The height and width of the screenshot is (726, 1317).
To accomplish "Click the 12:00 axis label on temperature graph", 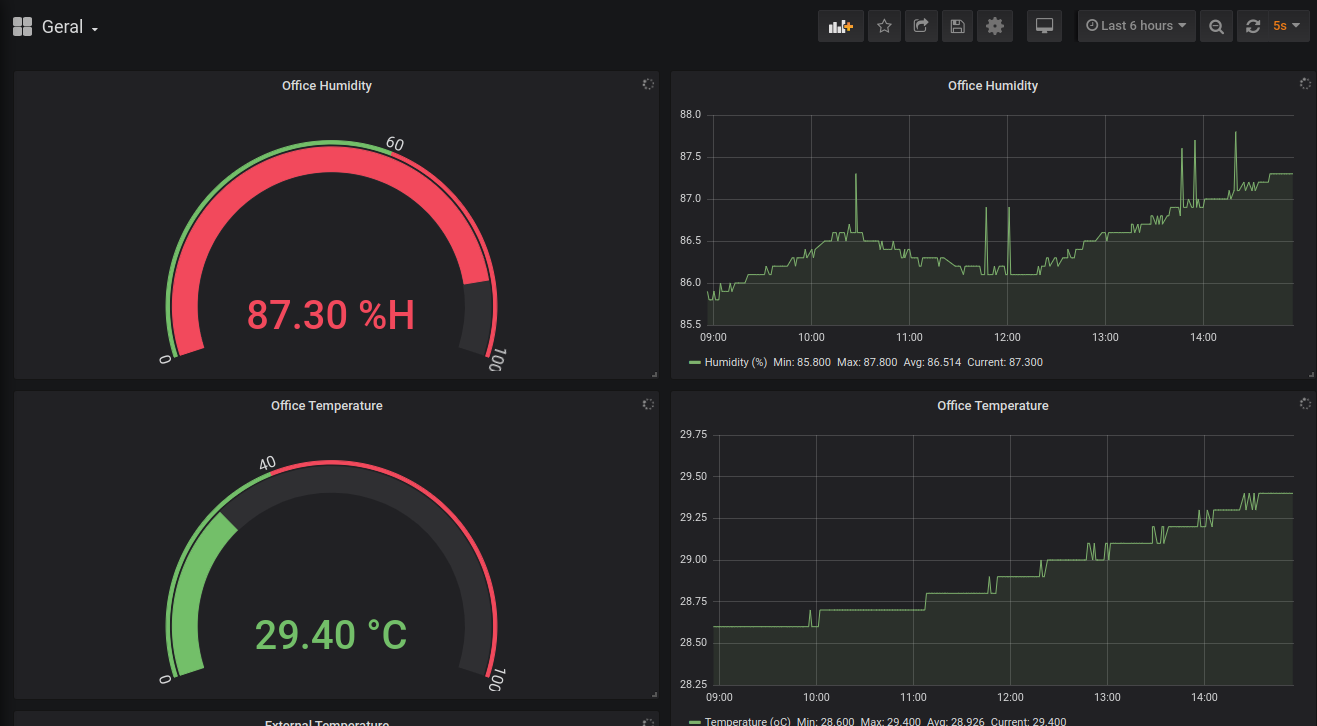I will click(1010, 697).
